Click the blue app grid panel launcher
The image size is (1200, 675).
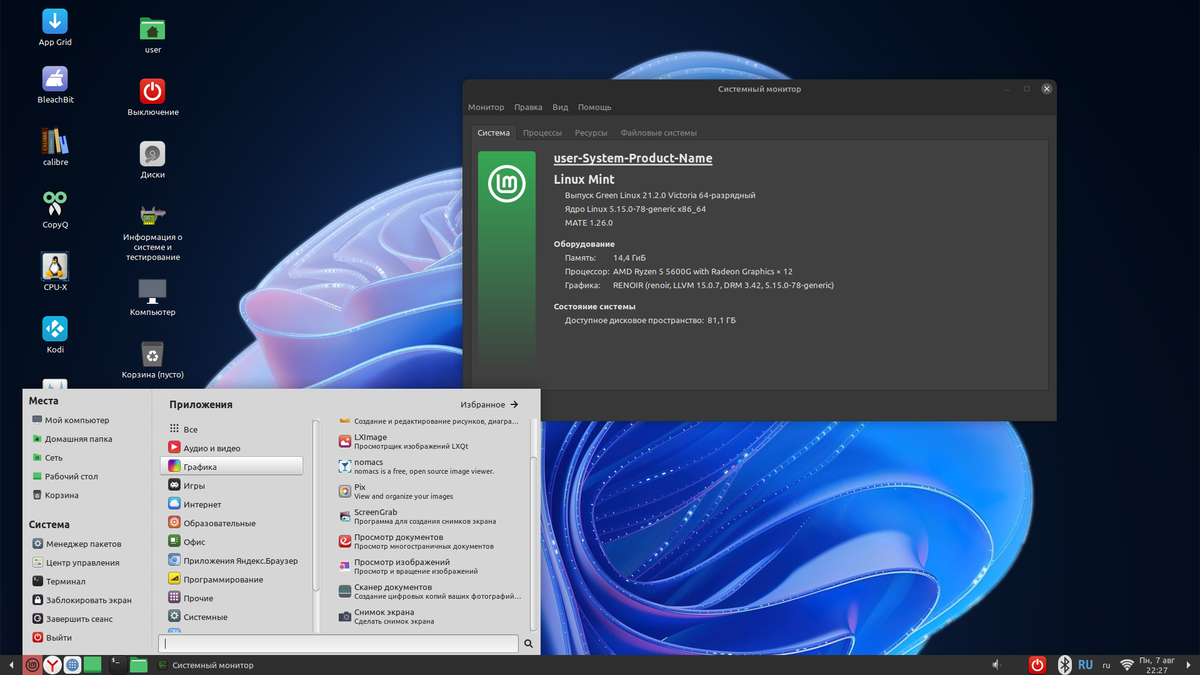(72, 664)
